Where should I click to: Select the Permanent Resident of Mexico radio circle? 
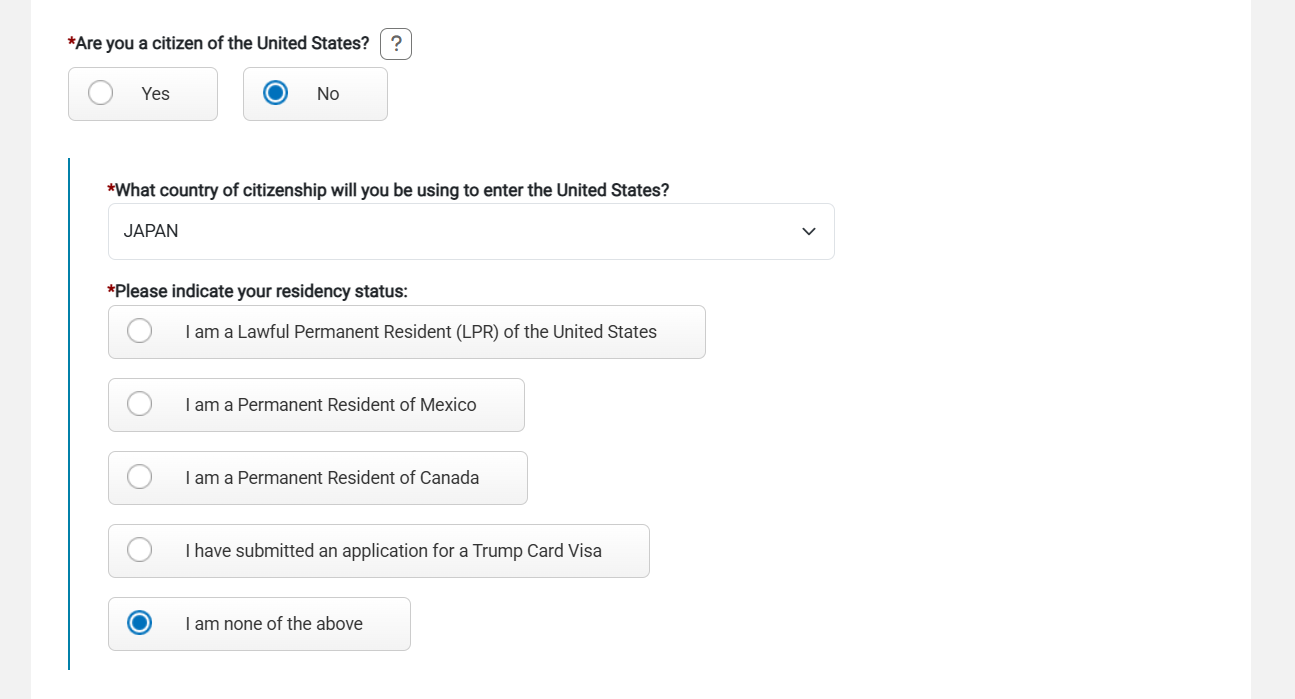(140, 404)
